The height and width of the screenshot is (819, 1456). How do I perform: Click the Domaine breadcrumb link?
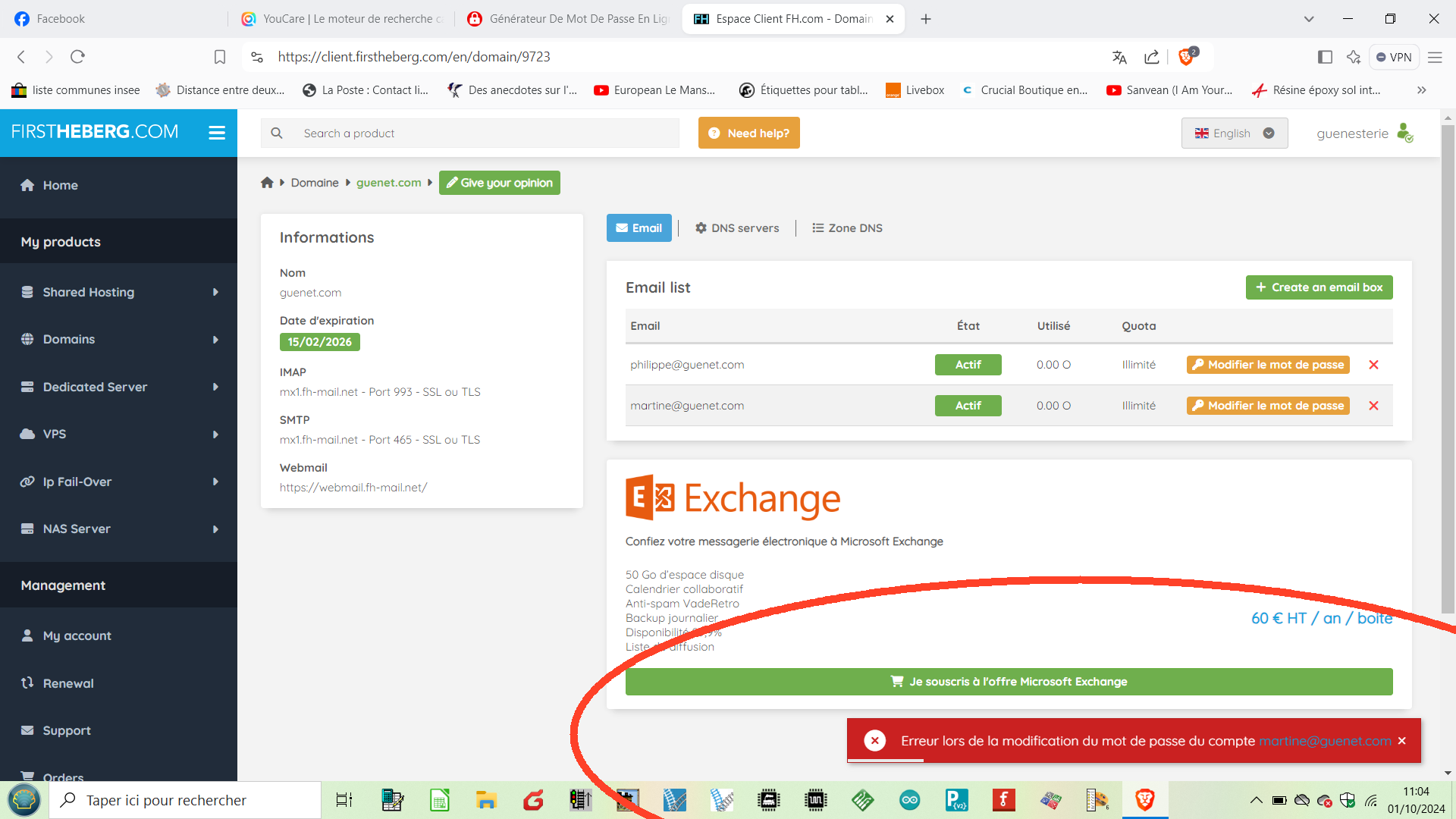point(315,183)
